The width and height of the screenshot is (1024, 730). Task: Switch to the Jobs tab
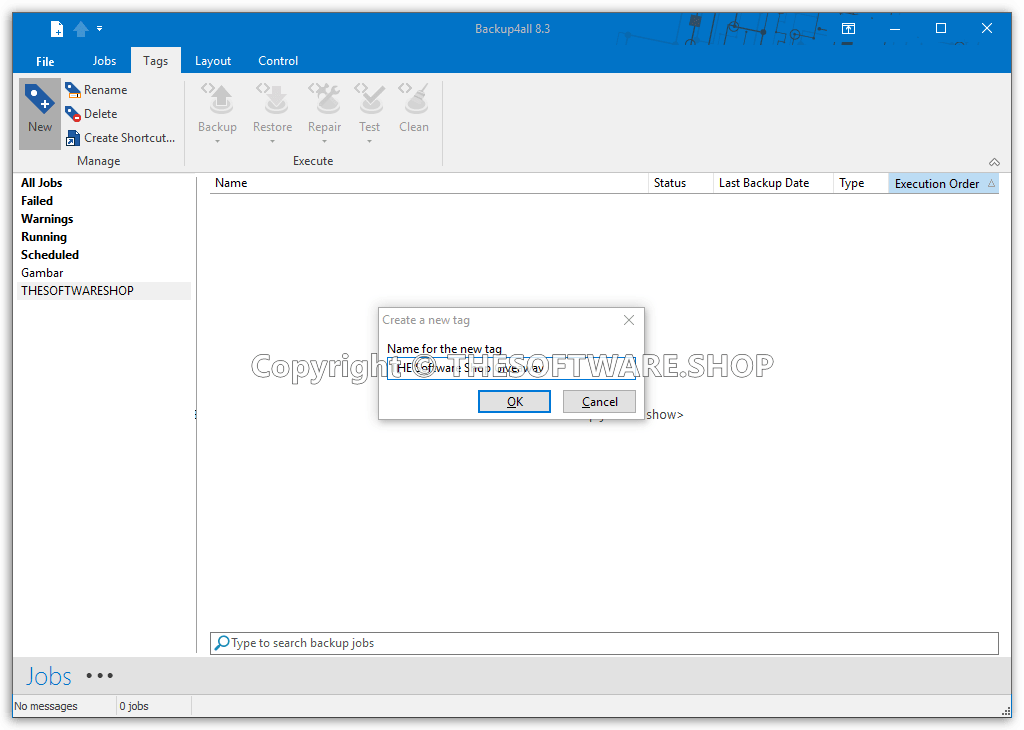(104, 61)
